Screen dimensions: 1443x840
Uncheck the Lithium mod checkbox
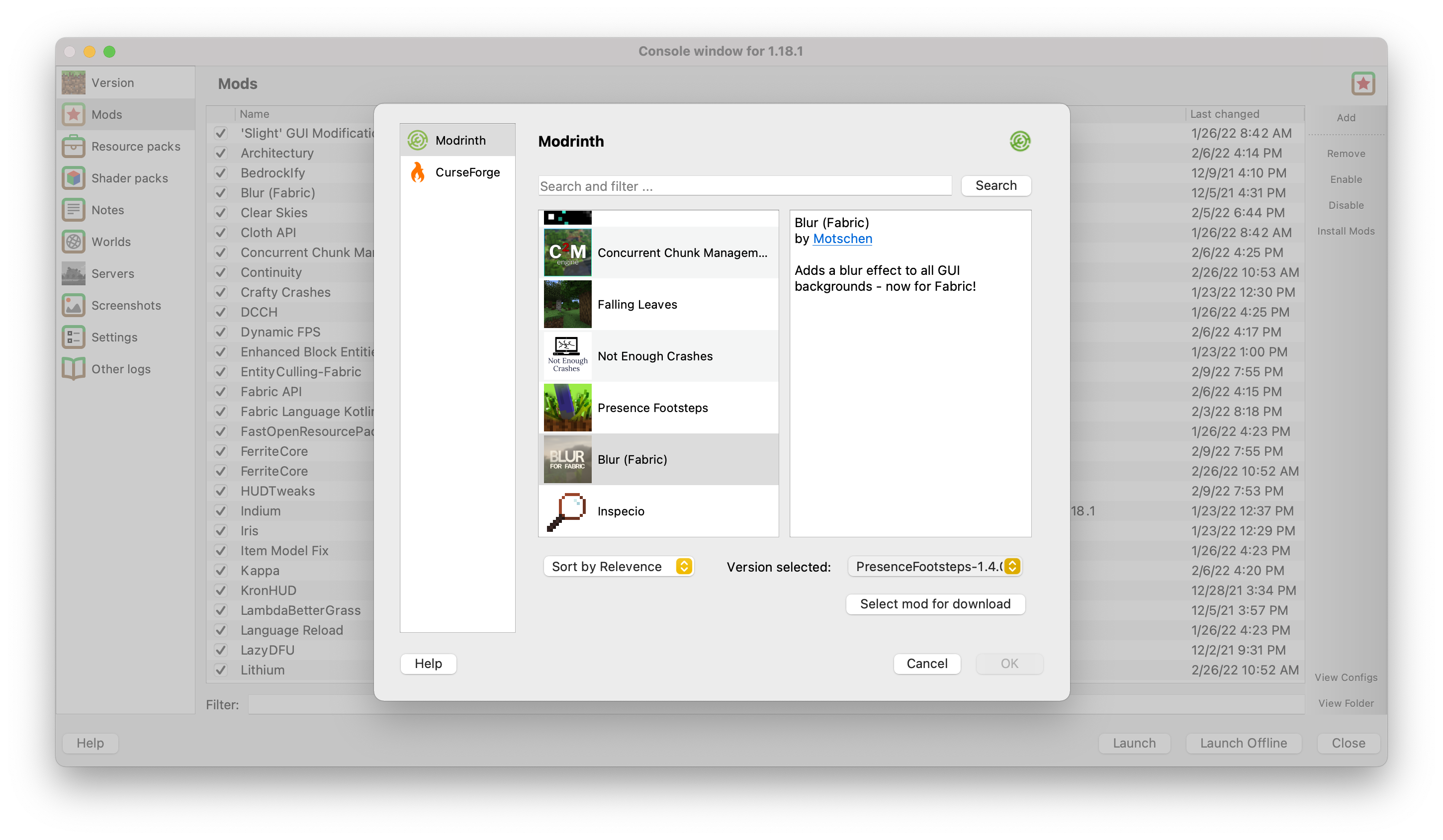click(220, 670)
